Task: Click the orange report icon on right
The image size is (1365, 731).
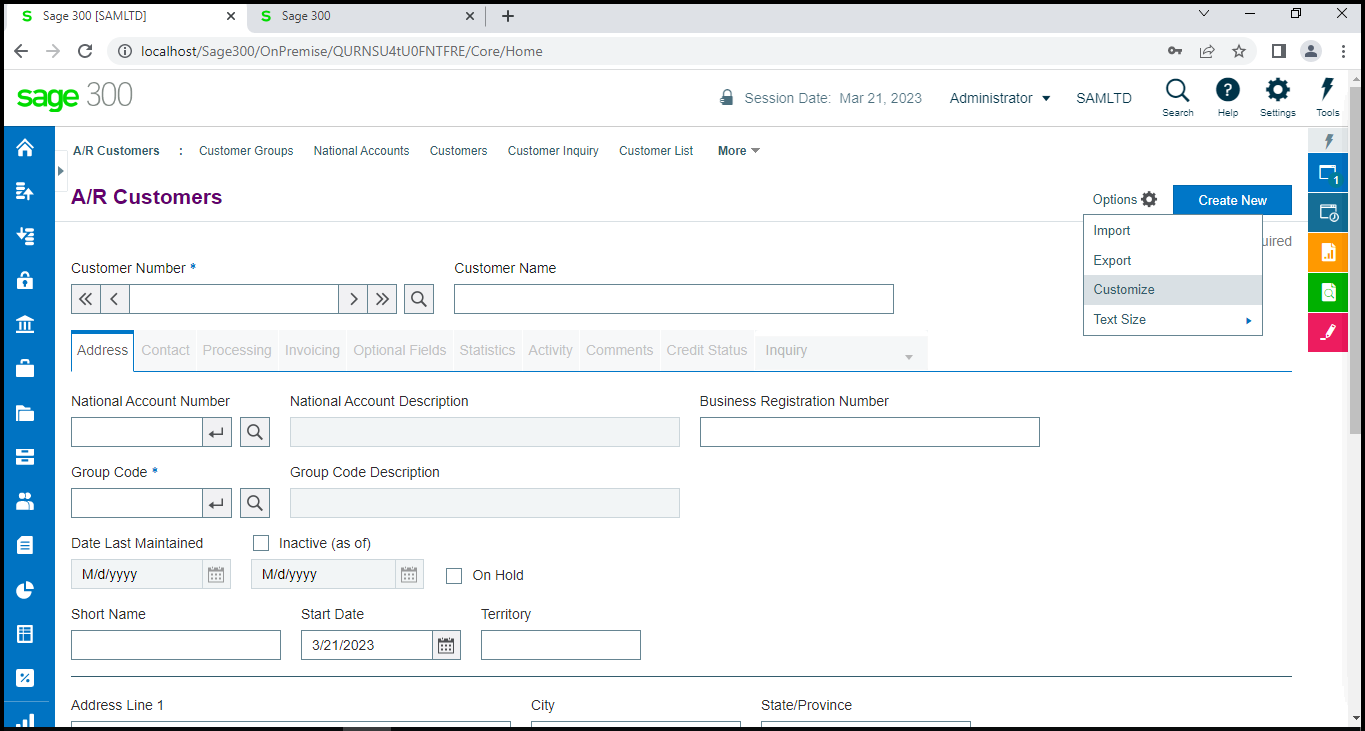Action: tap(1328, 253)
